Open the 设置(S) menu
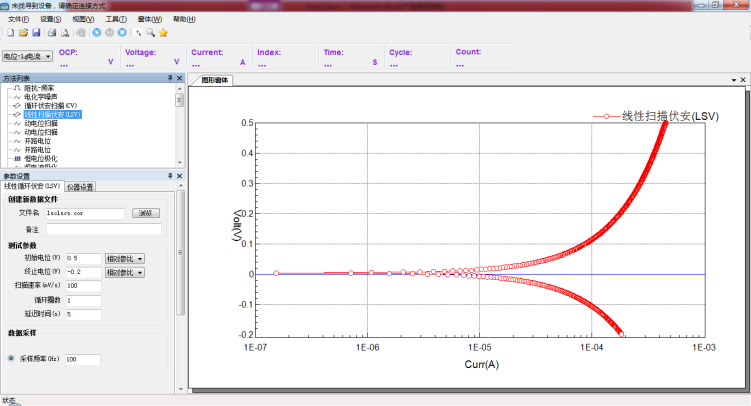 (x=50, y=19)
